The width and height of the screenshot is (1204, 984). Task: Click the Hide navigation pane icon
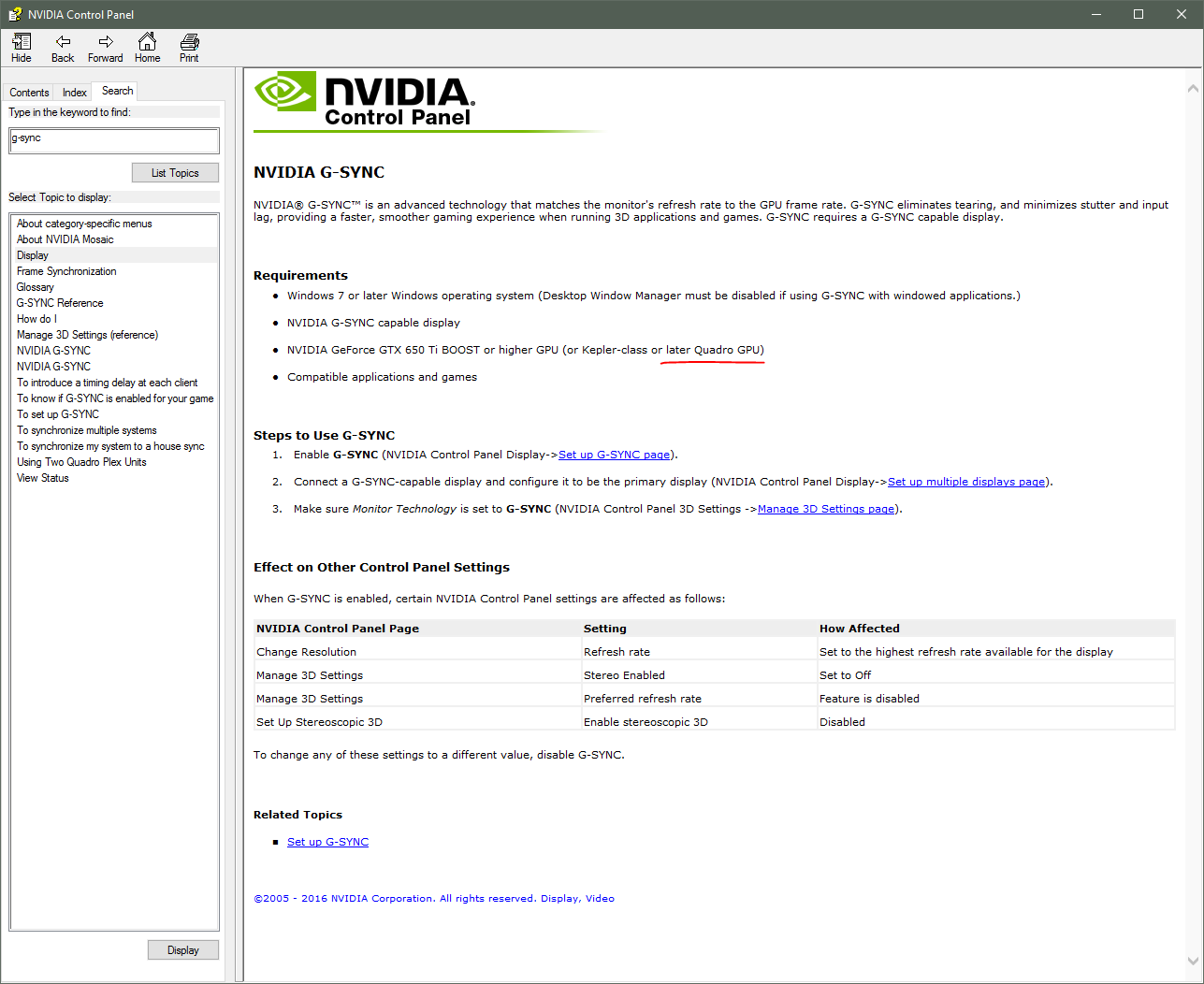point(22,48)
